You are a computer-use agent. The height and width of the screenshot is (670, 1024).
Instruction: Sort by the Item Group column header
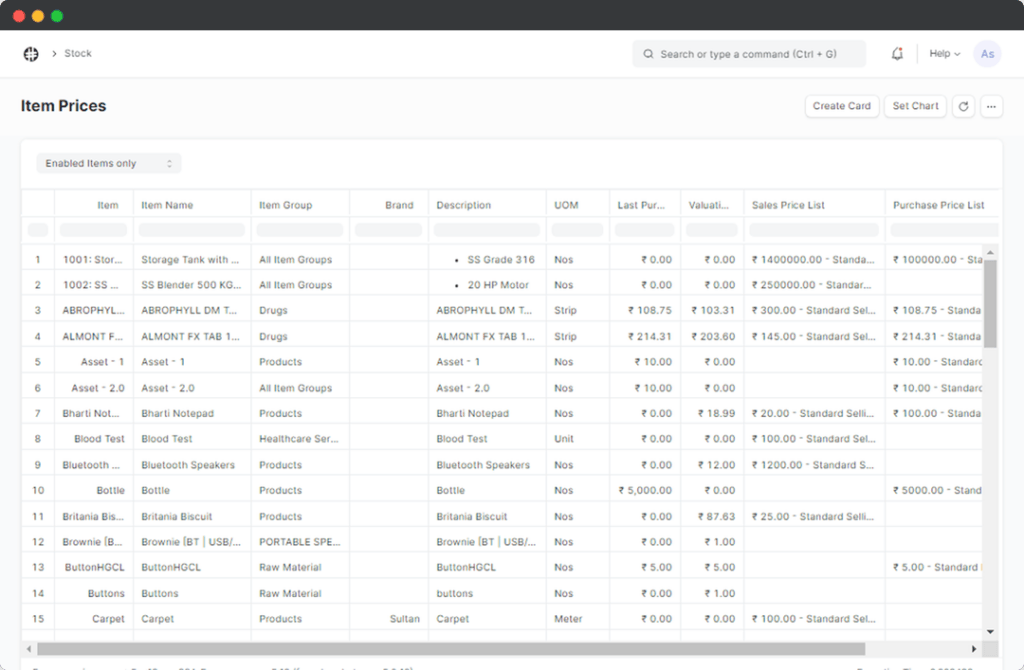coord(286,205)
